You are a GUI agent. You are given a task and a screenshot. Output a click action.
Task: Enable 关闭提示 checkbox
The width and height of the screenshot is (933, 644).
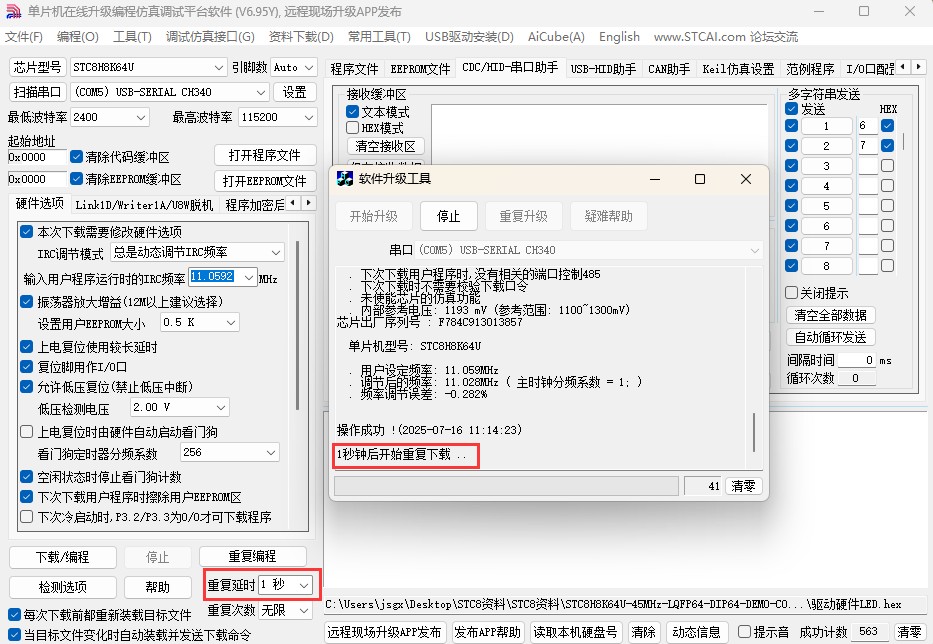[x=791, y=292]
